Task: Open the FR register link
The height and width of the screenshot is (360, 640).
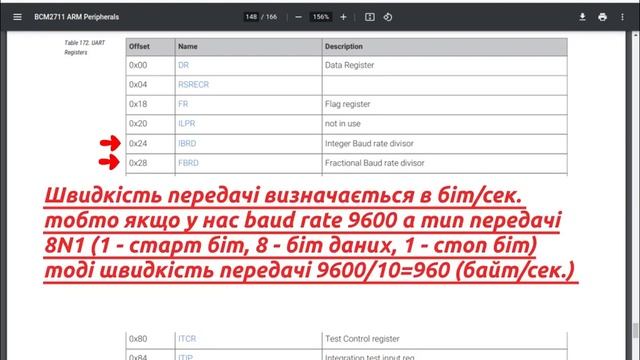Action: point(183,104)
